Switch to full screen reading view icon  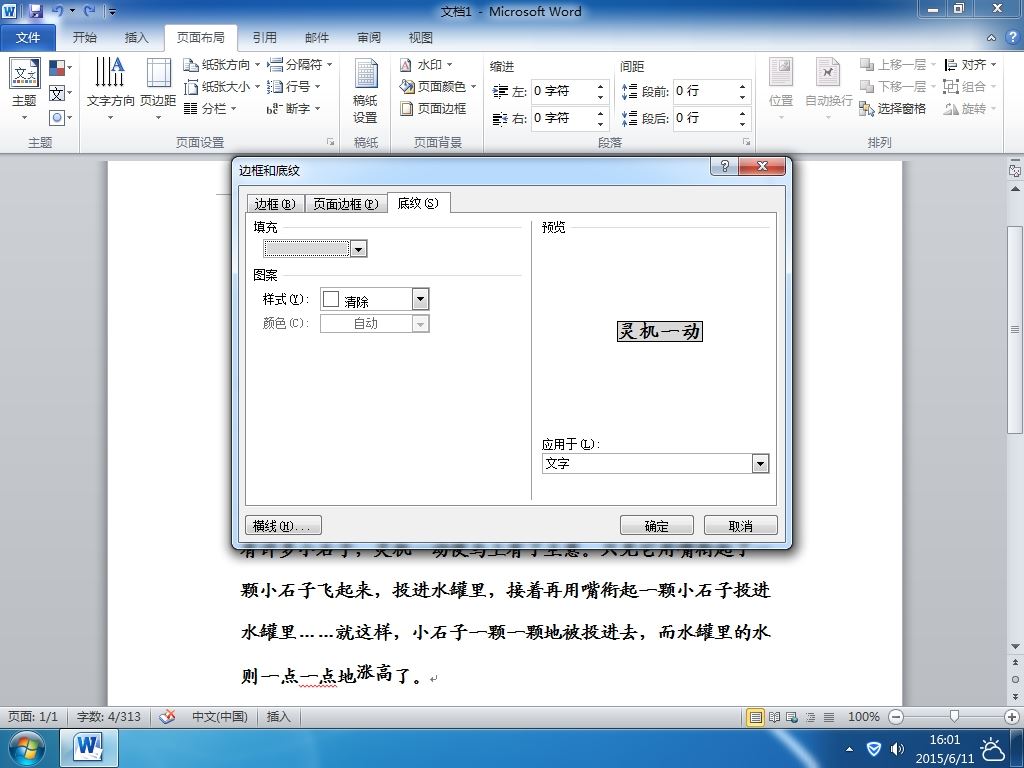click(x=774, y=717)
